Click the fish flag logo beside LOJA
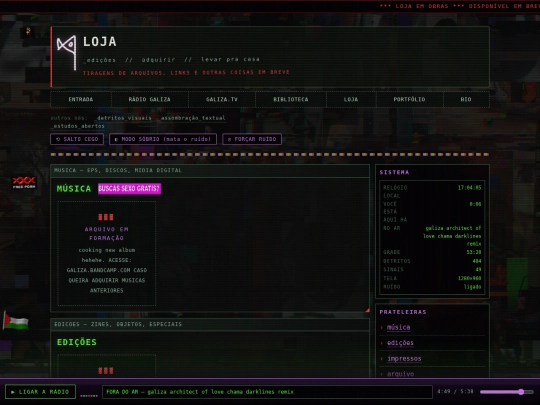This screenshot has height=405, width=540. point(67,52)
